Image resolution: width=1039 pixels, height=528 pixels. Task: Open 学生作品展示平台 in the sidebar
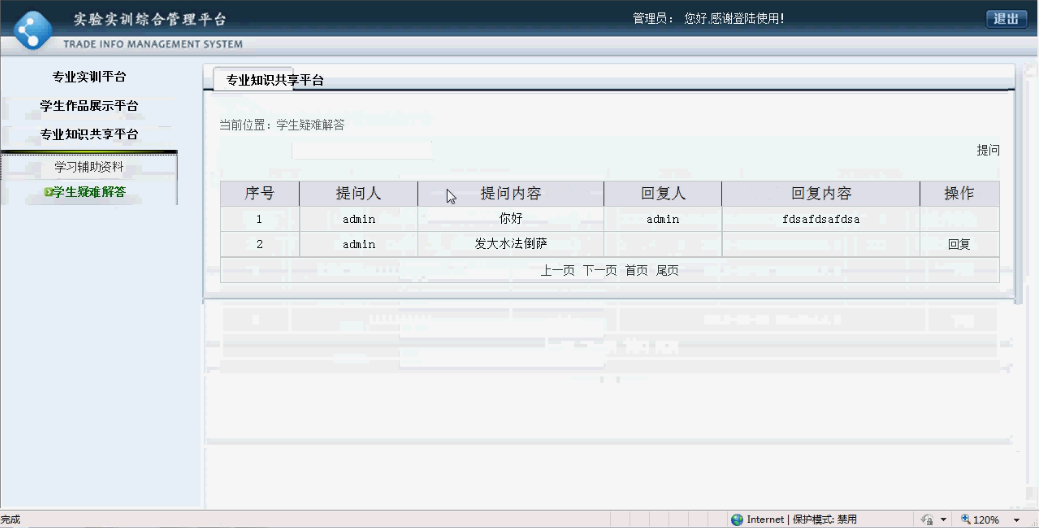coord(89,106)
